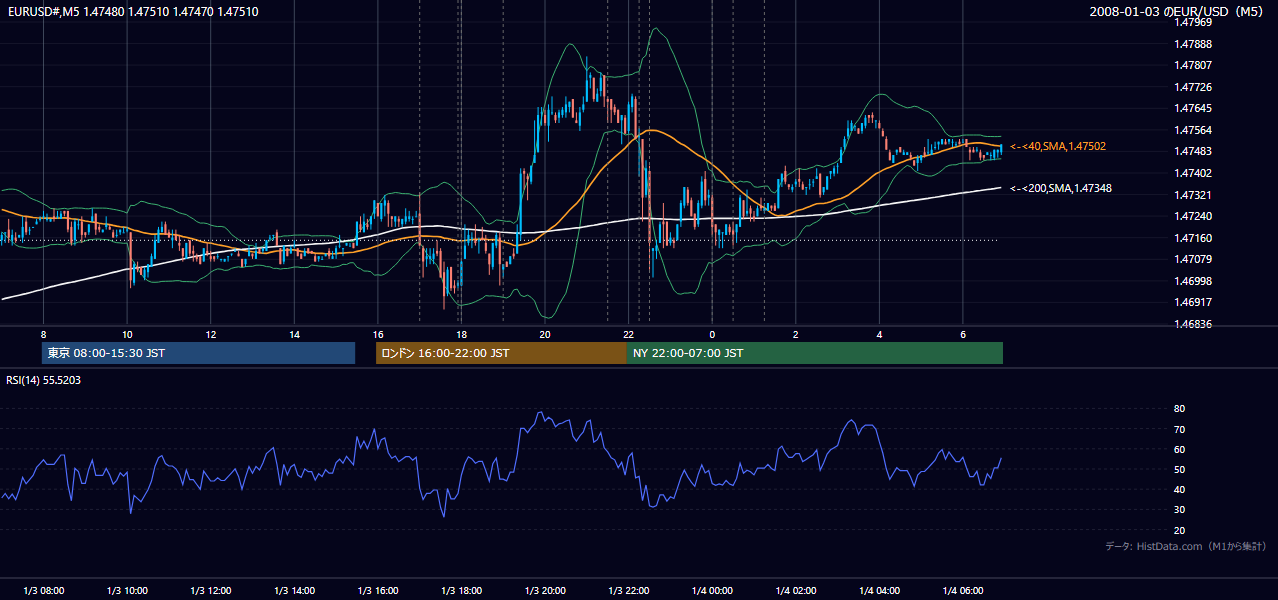Click RSI scale value 20
Screen dimensions: 1278x600
(x=1180, y=530)
